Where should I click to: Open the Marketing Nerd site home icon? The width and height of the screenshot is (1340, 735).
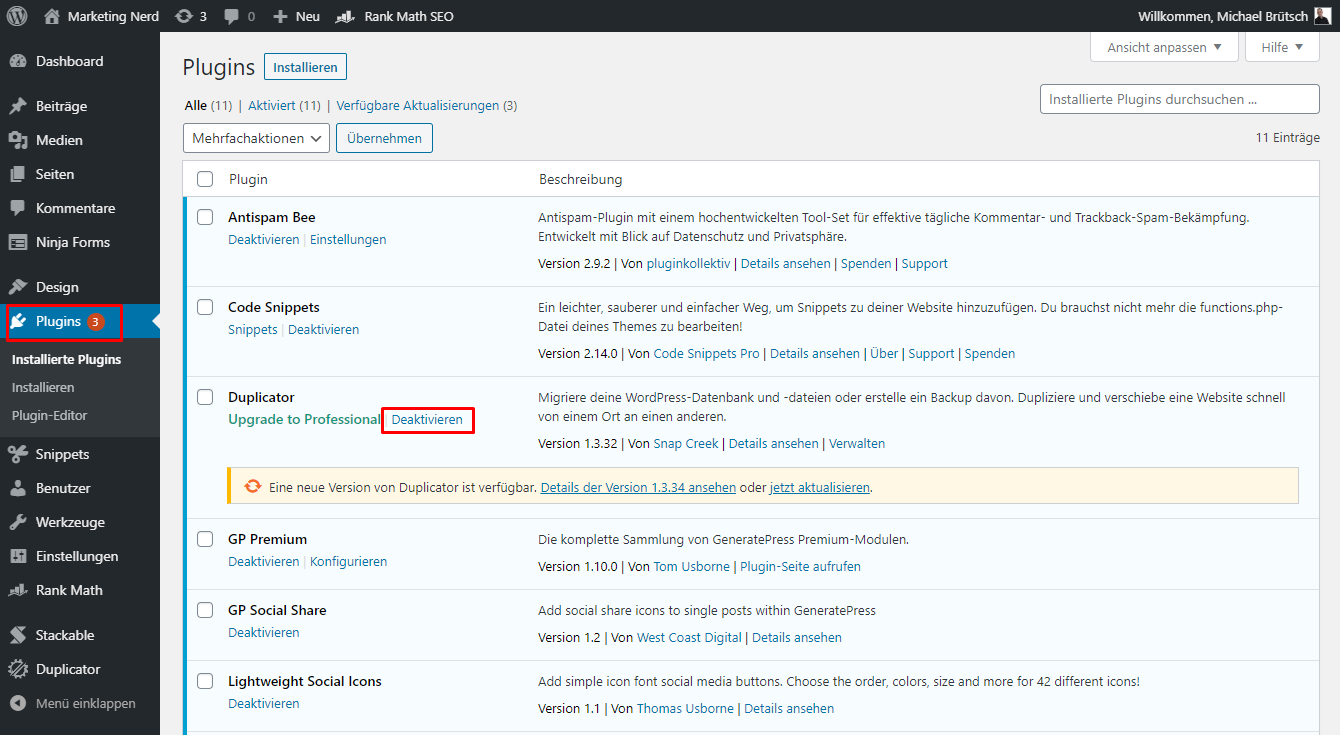(52, 16)
